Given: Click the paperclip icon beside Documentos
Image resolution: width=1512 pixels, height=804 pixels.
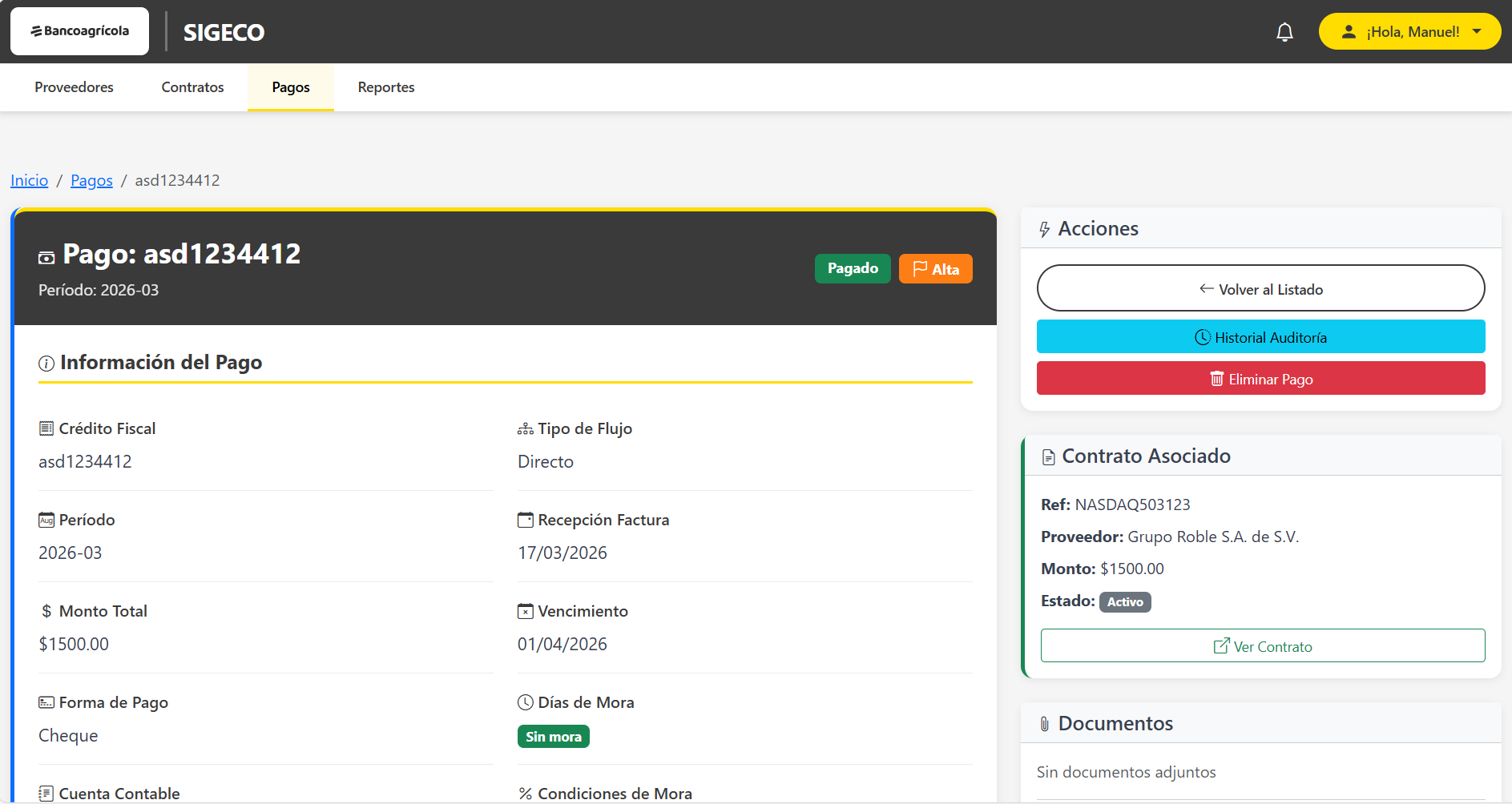Looking at the screenshot, I should tap(1045, 724).
